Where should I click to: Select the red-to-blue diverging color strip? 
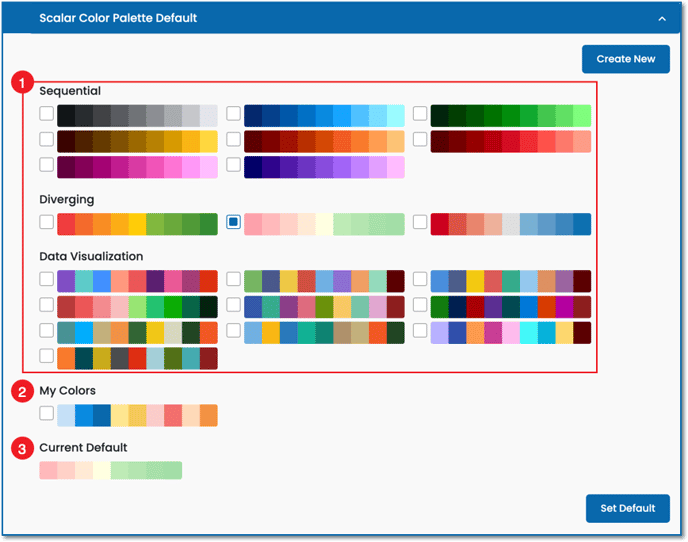(x=511, y=224)
